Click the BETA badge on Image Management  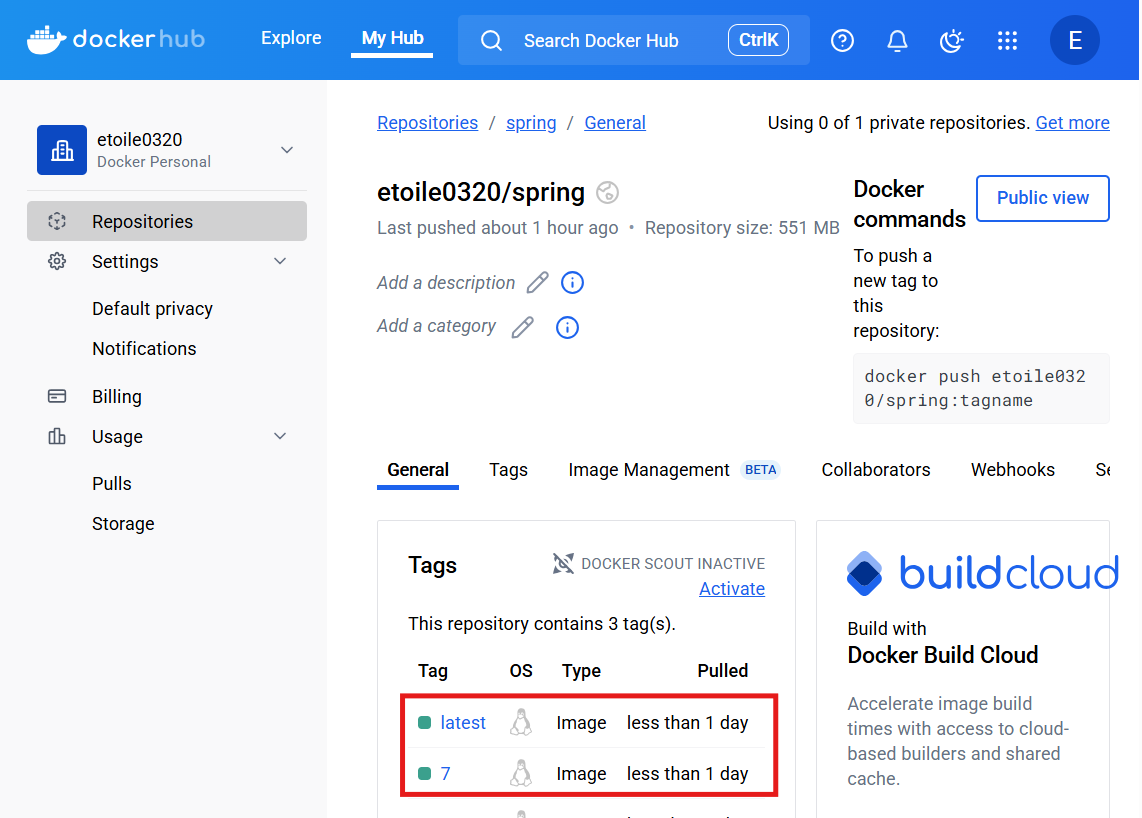click(760, 470)
